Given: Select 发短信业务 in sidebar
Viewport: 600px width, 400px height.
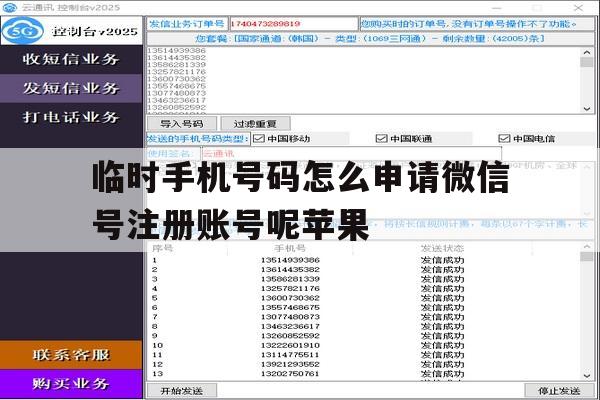Looking at the screenshot, I should [71, 88].
